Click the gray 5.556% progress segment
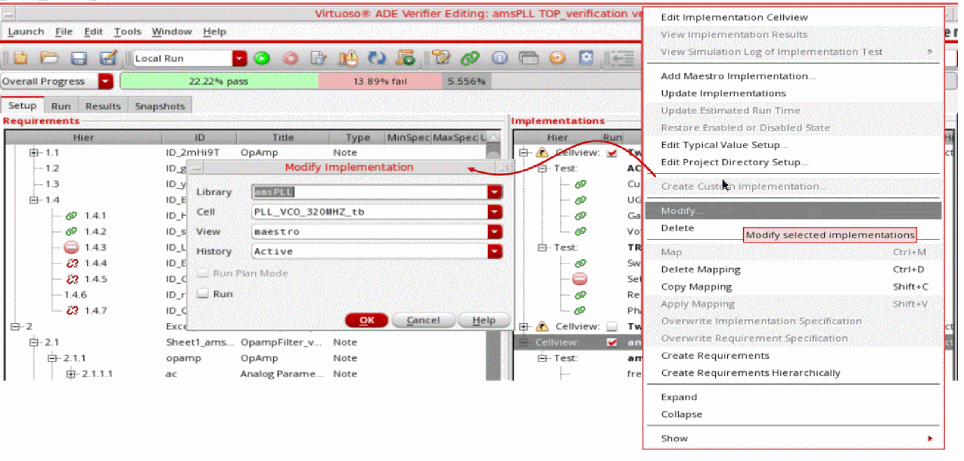Viewport: 964px width, 461px height. (467, 81)
